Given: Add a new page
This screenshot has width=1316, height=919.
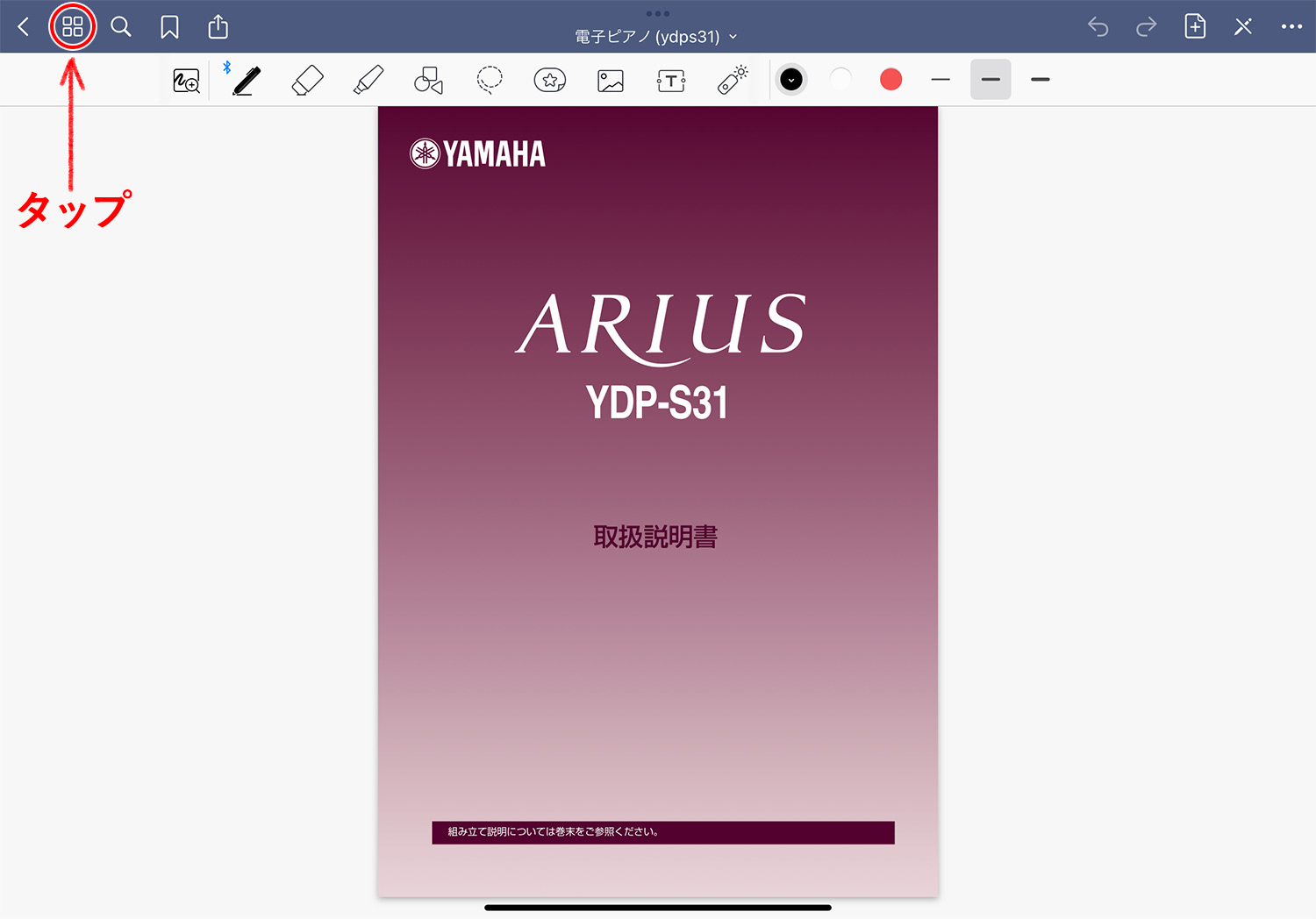Looking at the screenshot, I should 1195,26.
